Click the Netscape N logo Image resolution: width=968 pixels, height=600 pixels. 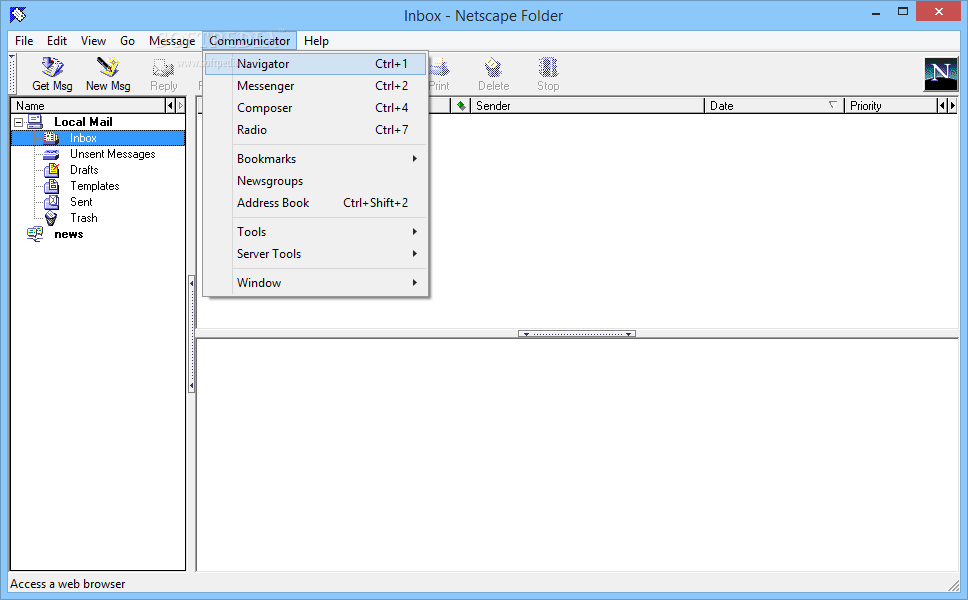(x=939, y=72)
